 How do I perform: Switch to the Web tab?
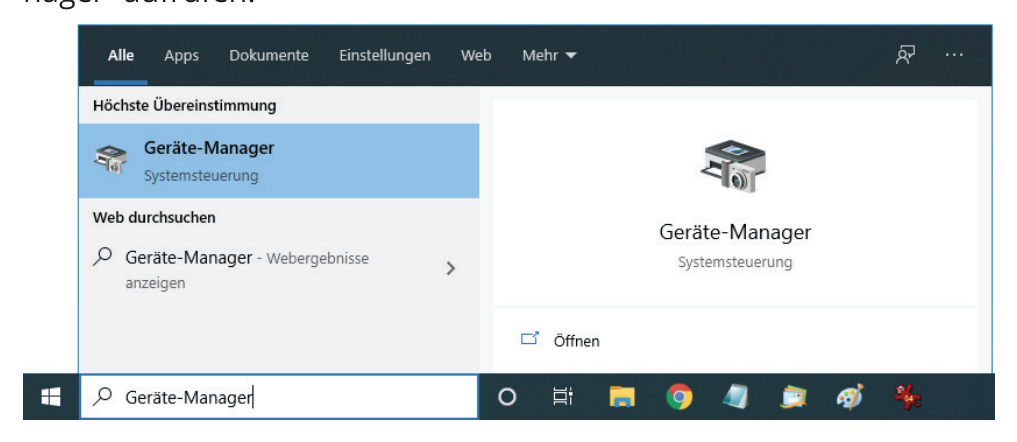coord(476,56)
